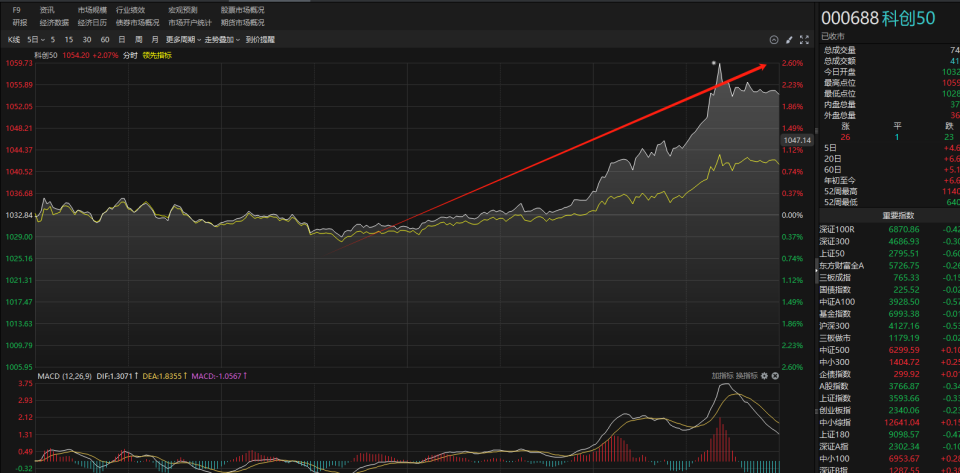Click the MACD (12,26,9) indicator label
Viewport: 960px width, 473px height.
[x=65, y=376]
